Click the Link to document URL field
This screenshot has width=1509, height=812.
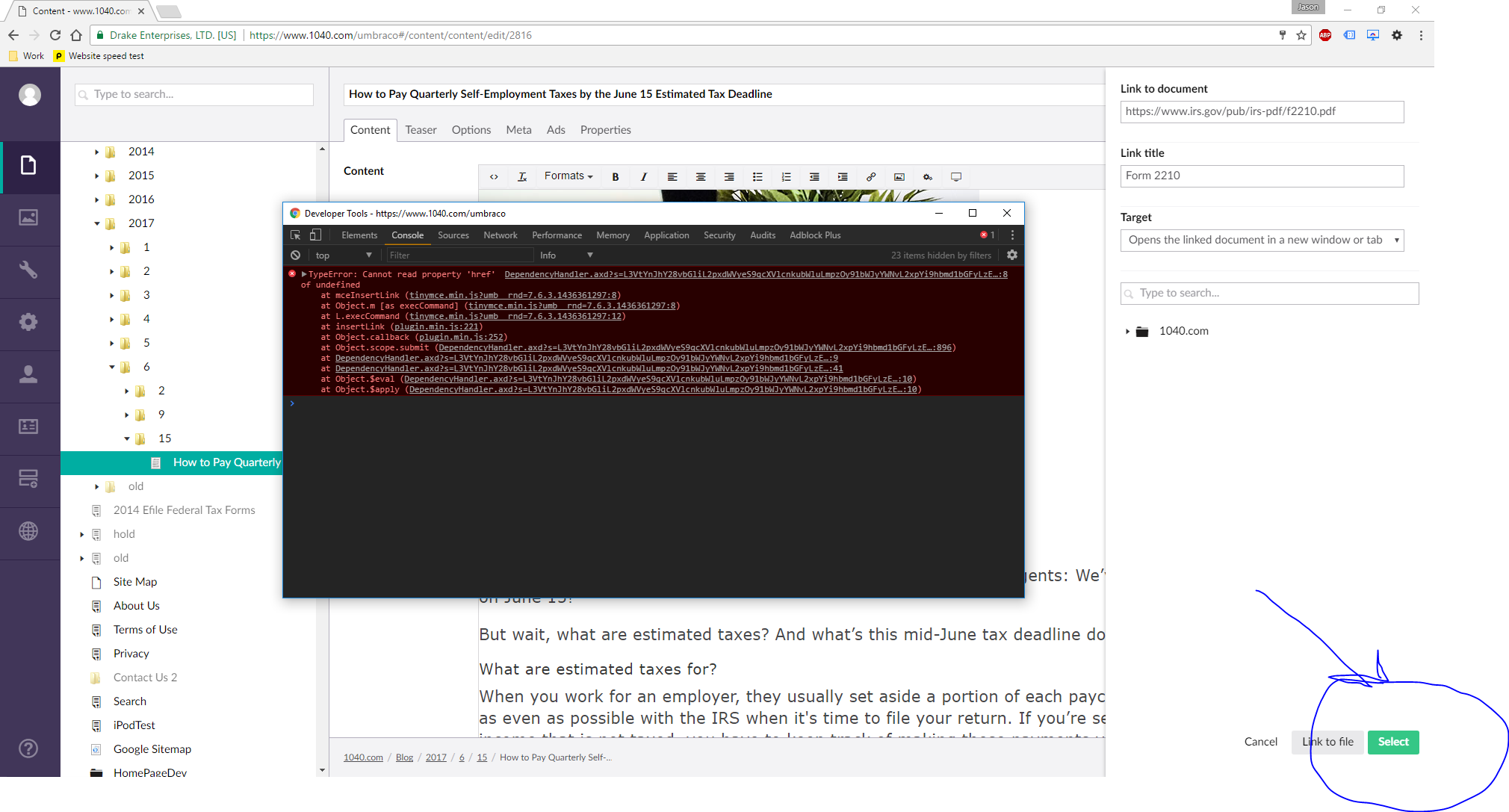point(1262,111)
